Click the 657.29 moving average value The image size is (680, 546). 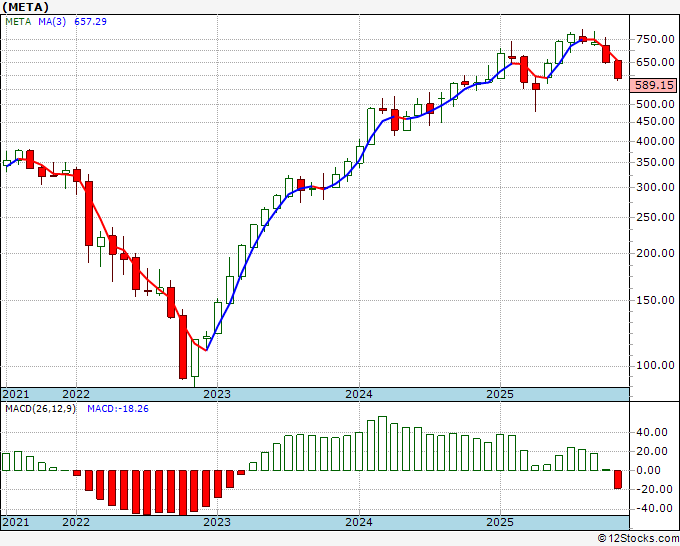point(90,22)
